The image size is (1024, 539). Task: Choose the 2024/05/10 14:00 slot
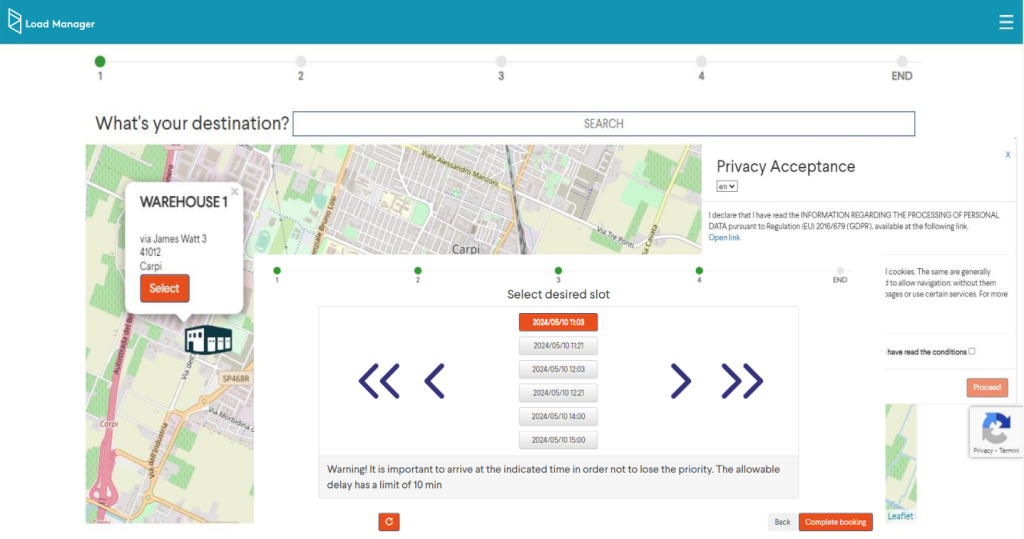coord(558,416)
